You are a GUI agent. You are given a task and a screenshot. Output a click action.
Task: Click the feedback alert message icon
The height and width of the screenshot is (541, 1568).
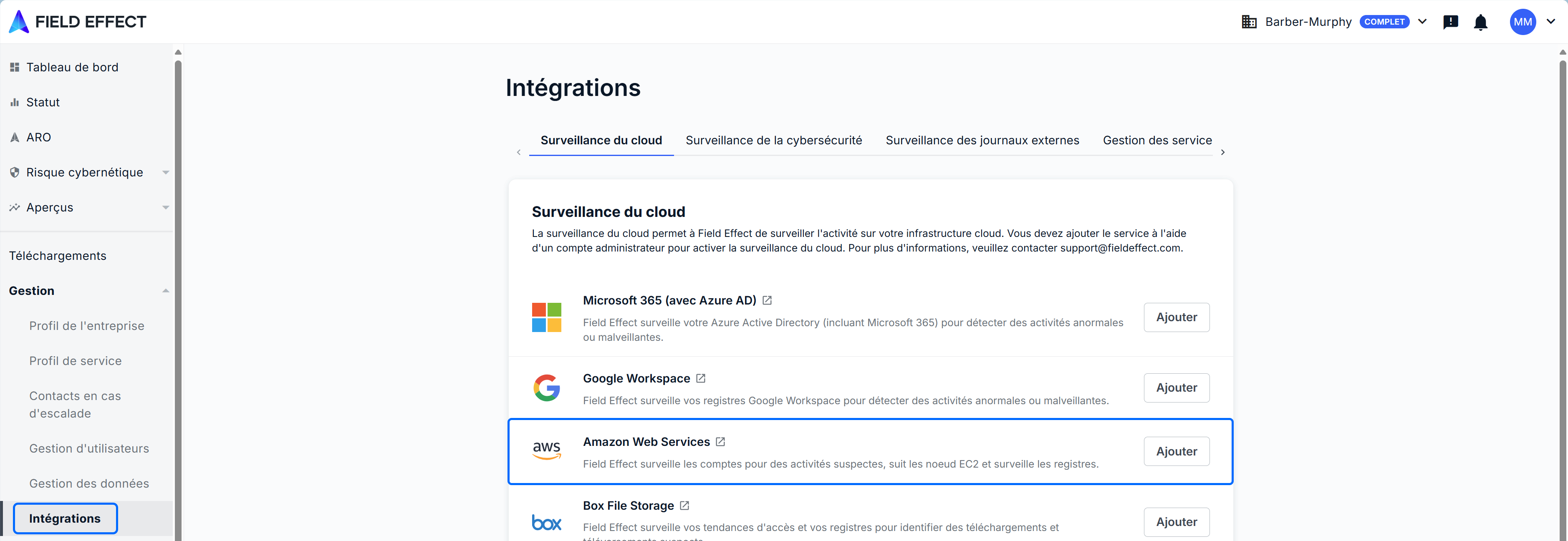click(x=1451, y=23)
